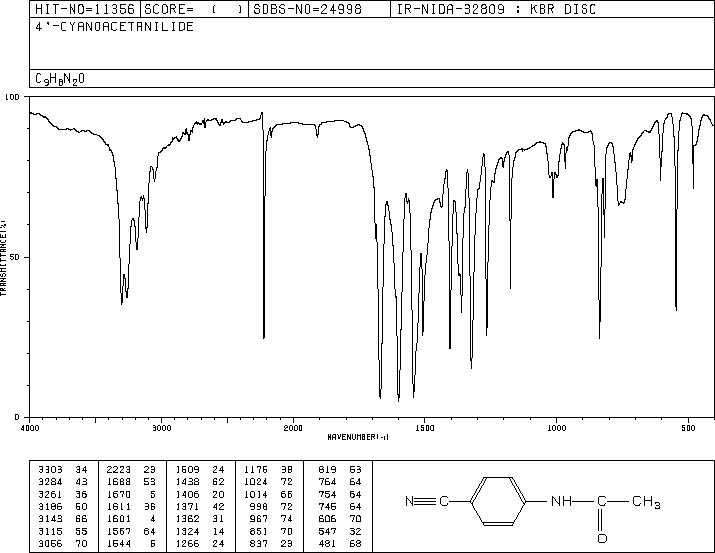This screenshot has height=553, width=715.
Task: Click the 3000 wavenumber axis label
Action: tap(161, 428)
